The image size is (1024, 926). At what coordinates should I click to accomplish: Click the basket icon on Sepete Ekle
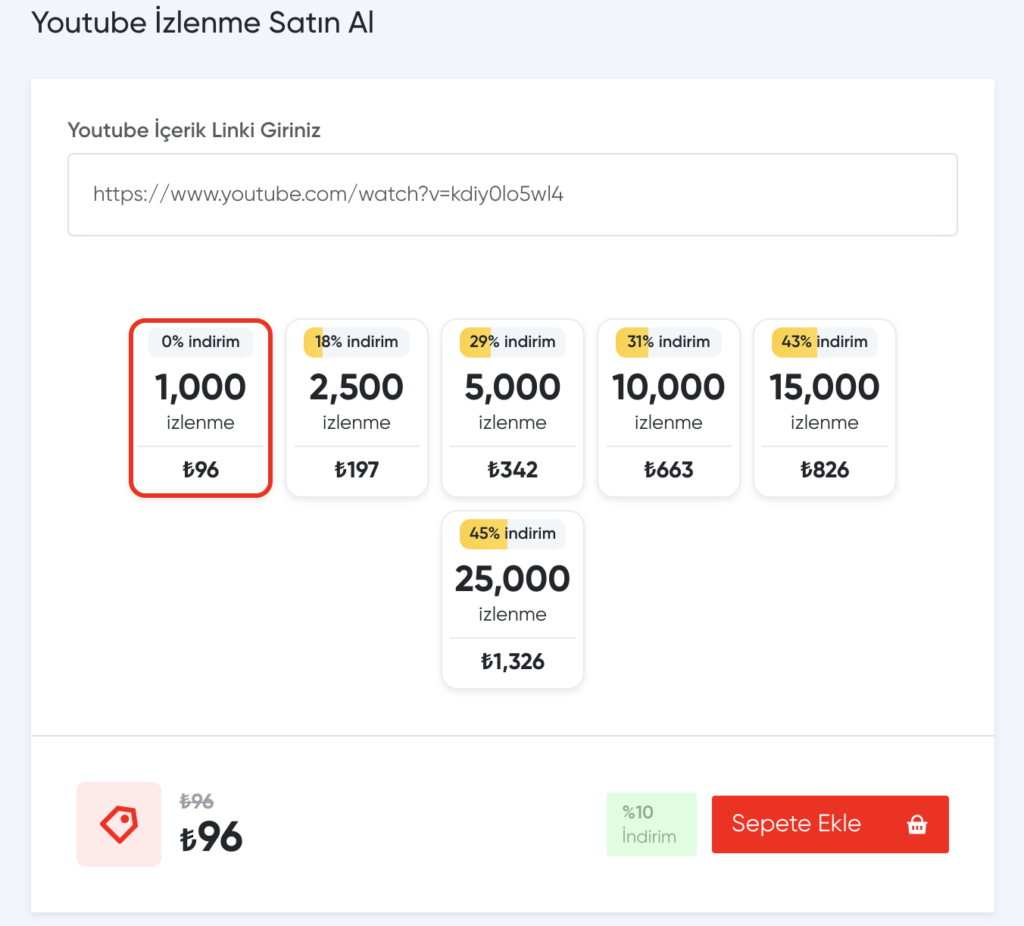point(916,825)
